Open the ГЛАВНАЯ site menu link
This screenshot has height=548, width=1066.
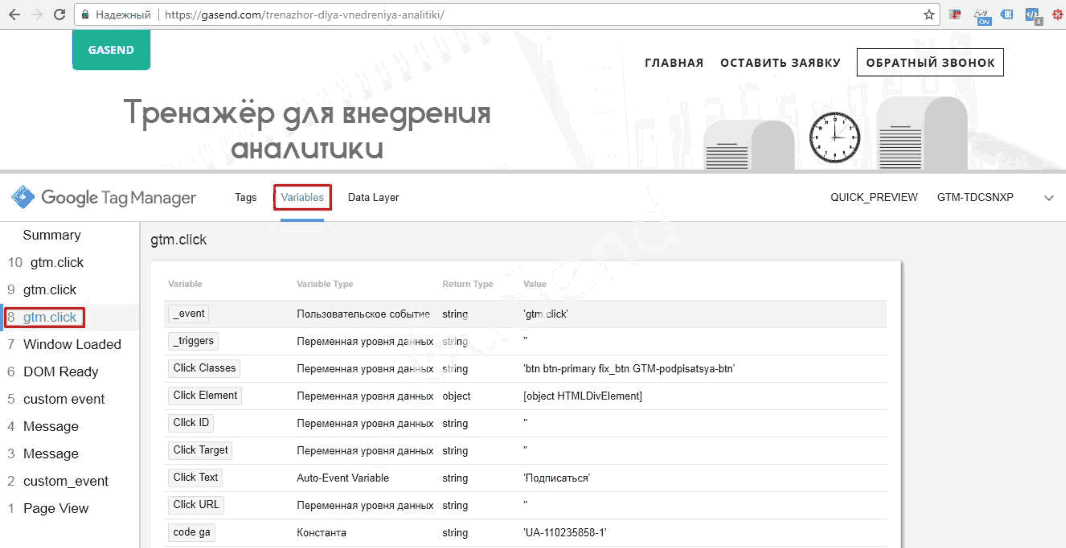[x=674, y=63]
